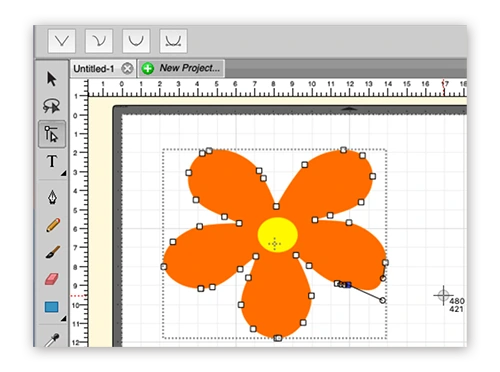Pick the Pen tool
This screenshot has height=372, width=500.
point(52,197)
